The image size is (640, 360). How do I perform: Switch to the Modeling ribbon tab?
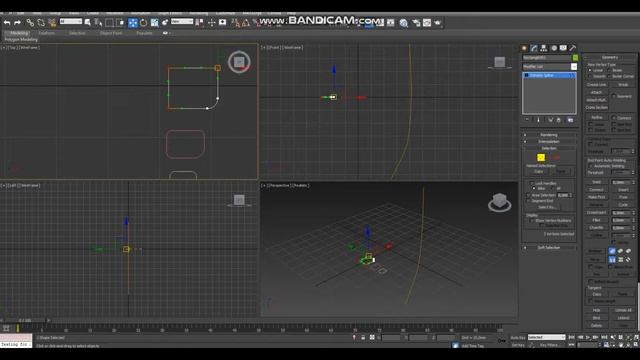click(x=19, y=33)
